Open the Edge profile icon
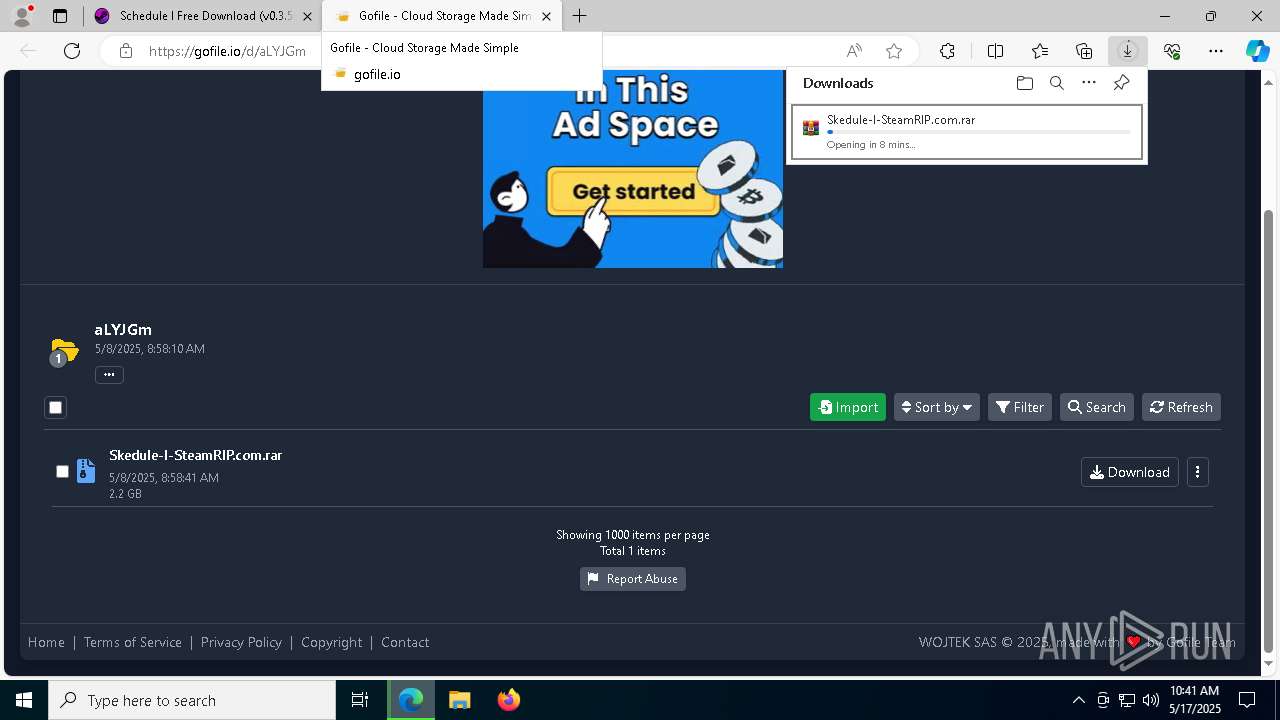 (x=22, y=16)
